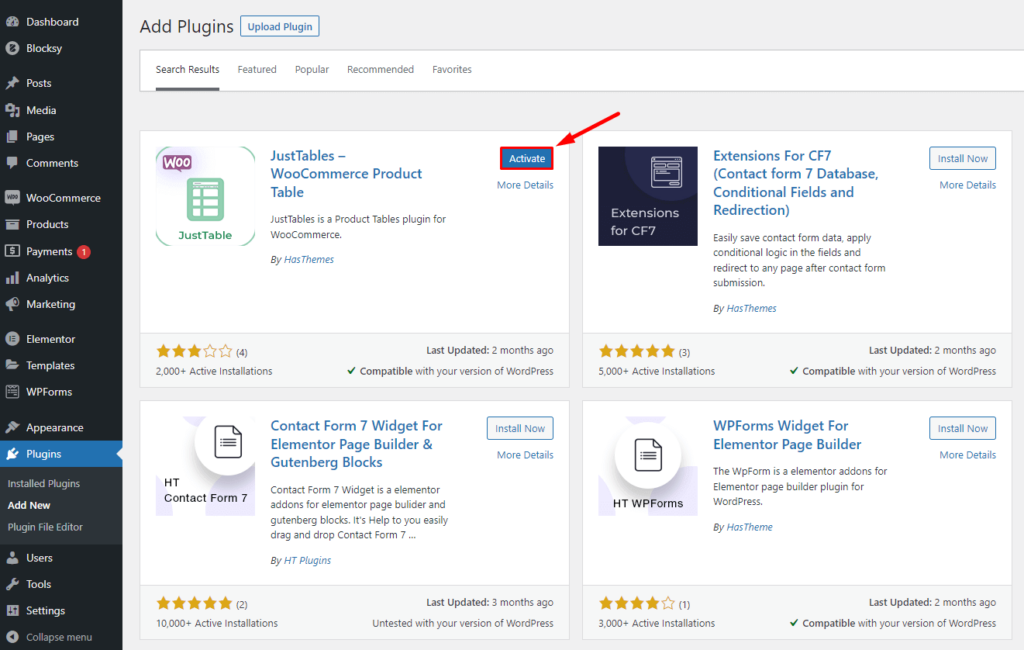The image size is (1024, 650).
Task: Switch to the Popular tab
Action: pos(312,70)
